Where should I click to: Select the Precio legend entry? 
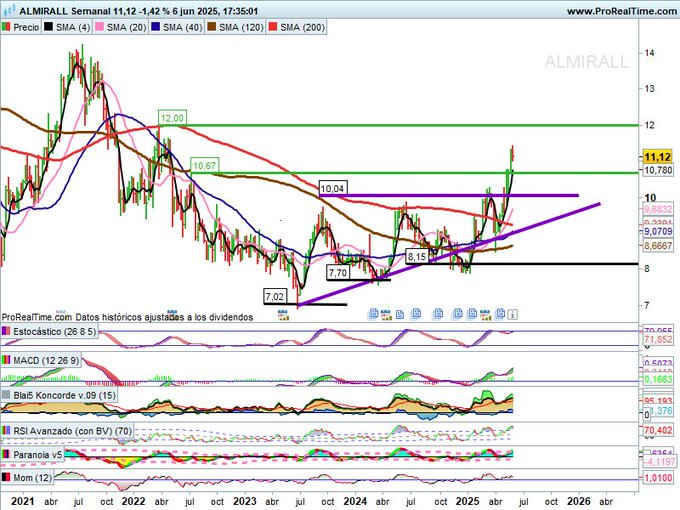[x=21, y=27]
